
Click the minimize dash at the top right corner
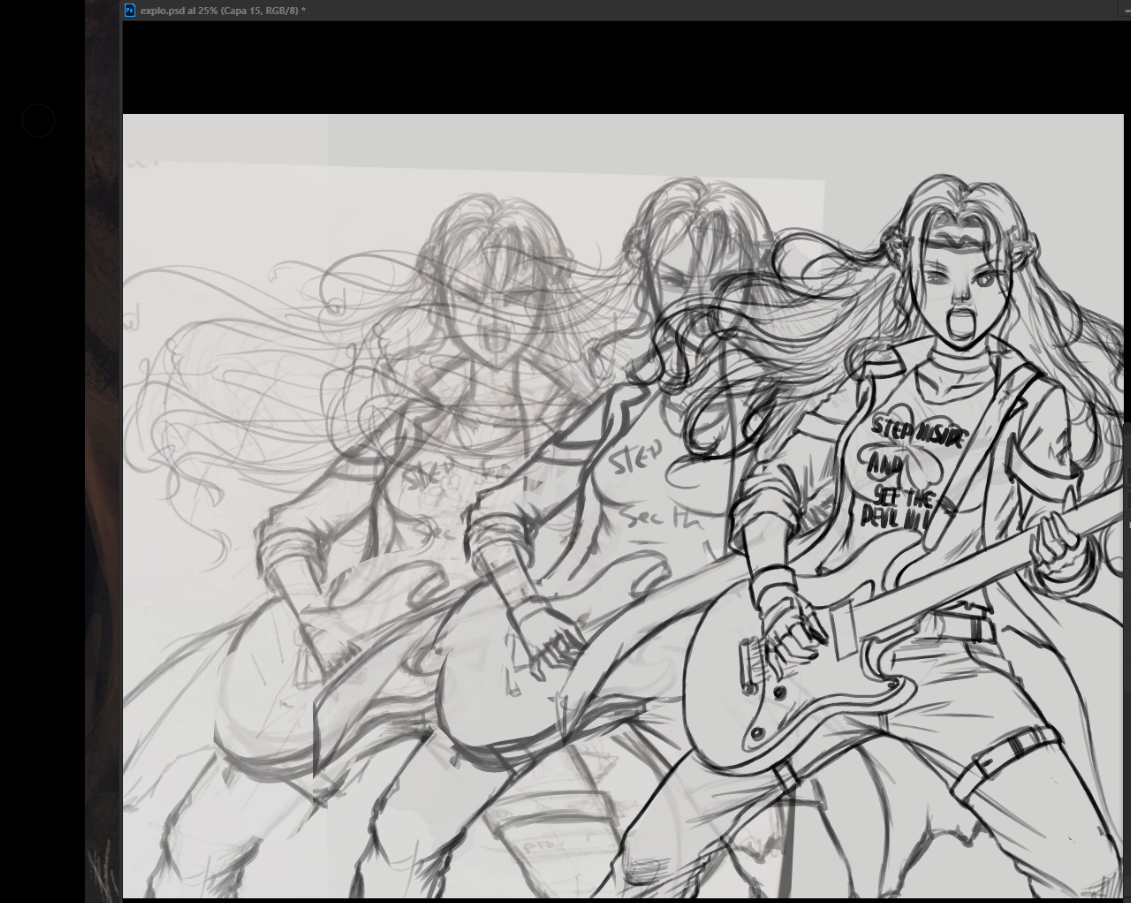[1126, 11]
